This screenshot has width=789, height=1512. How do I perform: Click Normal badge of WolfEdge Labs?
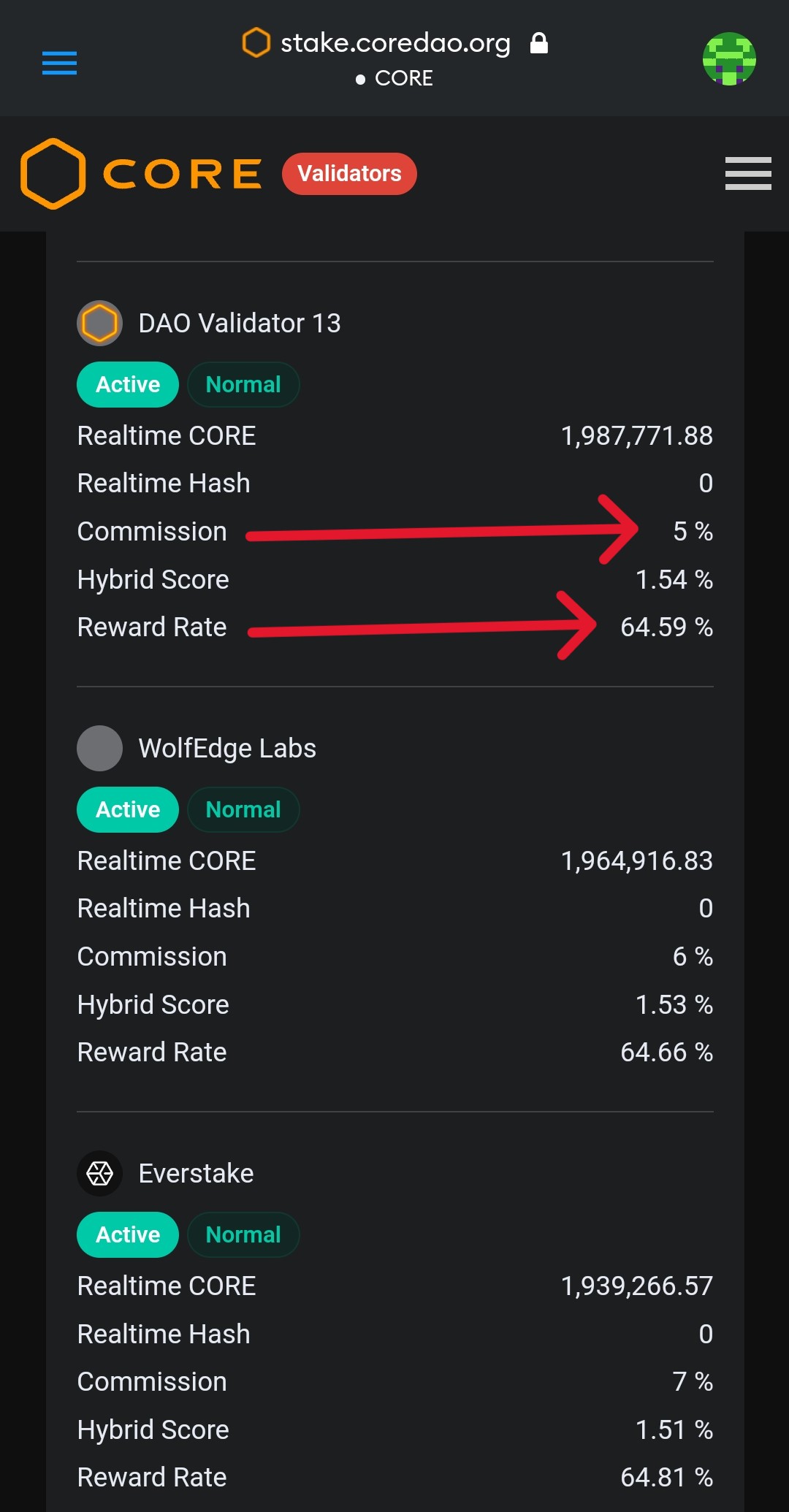tap(243, 809)
